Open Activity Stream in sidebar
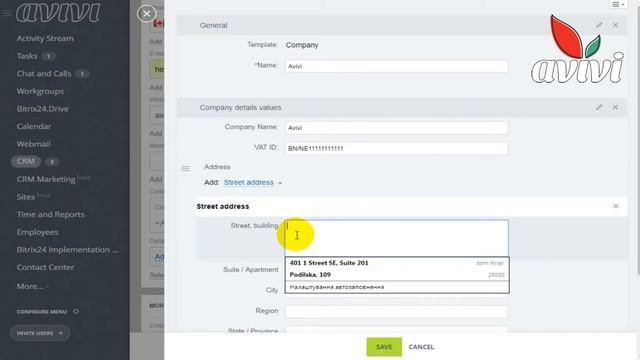 click(45, 38)
